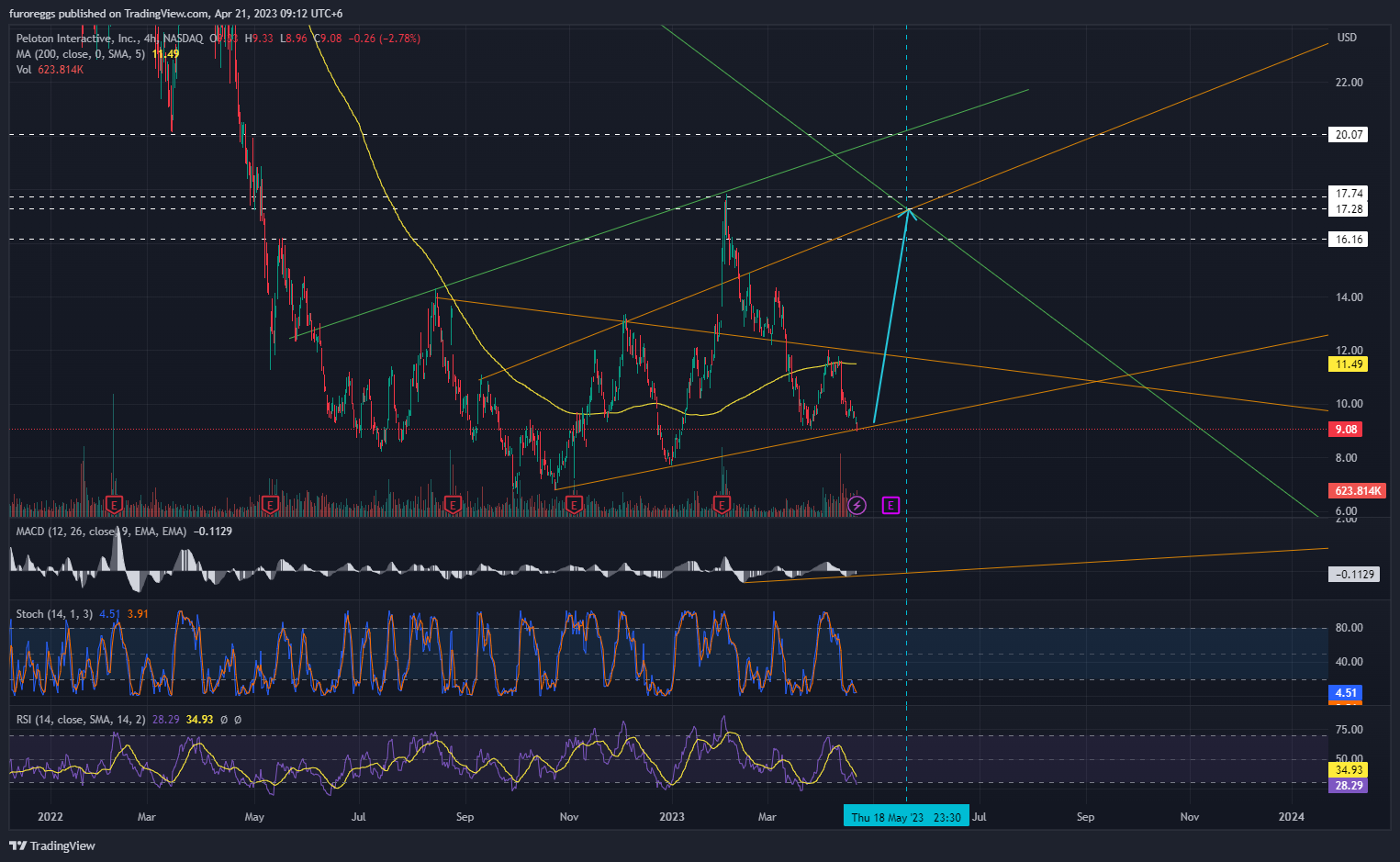Click the 10.00 price scale value

pyautogui.click(x=1349, y=404)
